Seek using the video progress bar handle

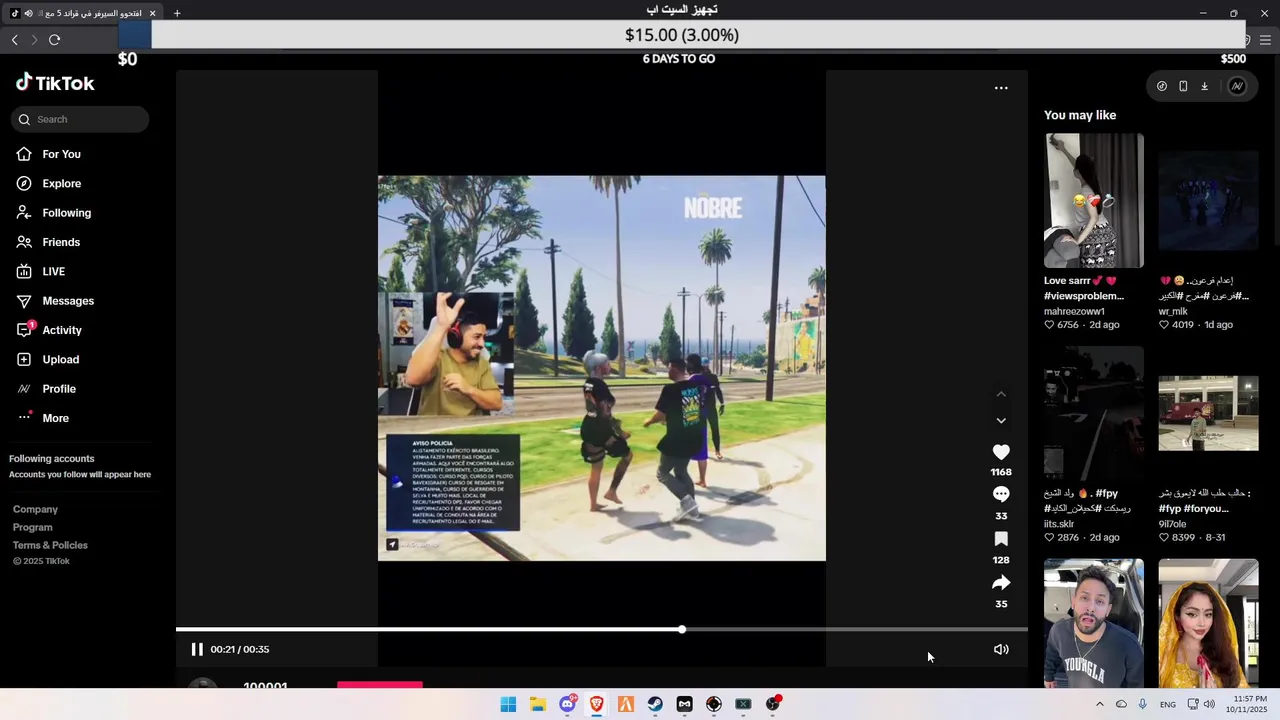coord(682,629)
